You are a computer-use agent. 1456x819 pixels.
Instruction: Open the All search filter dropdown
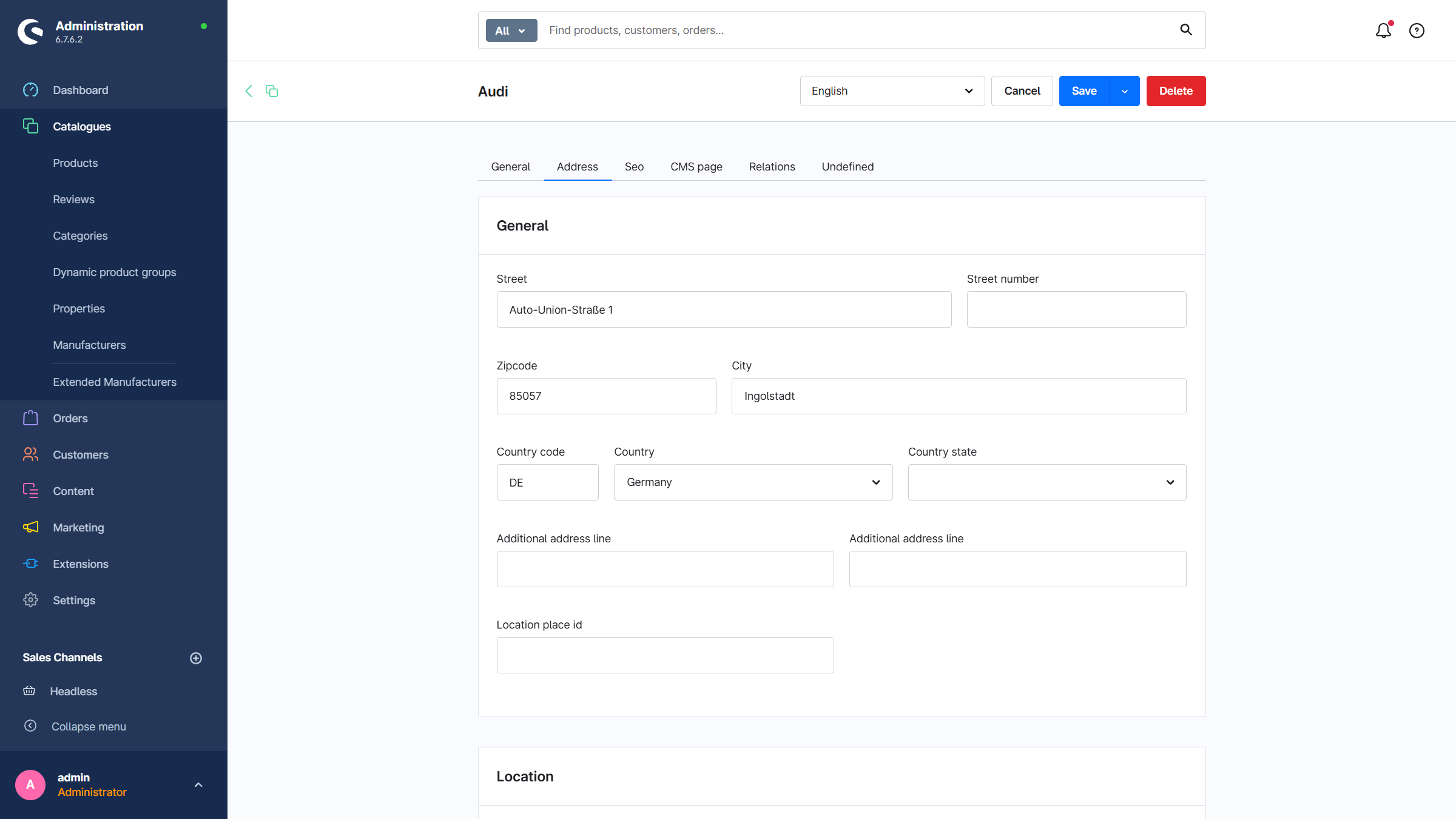[x=511, y=30]
